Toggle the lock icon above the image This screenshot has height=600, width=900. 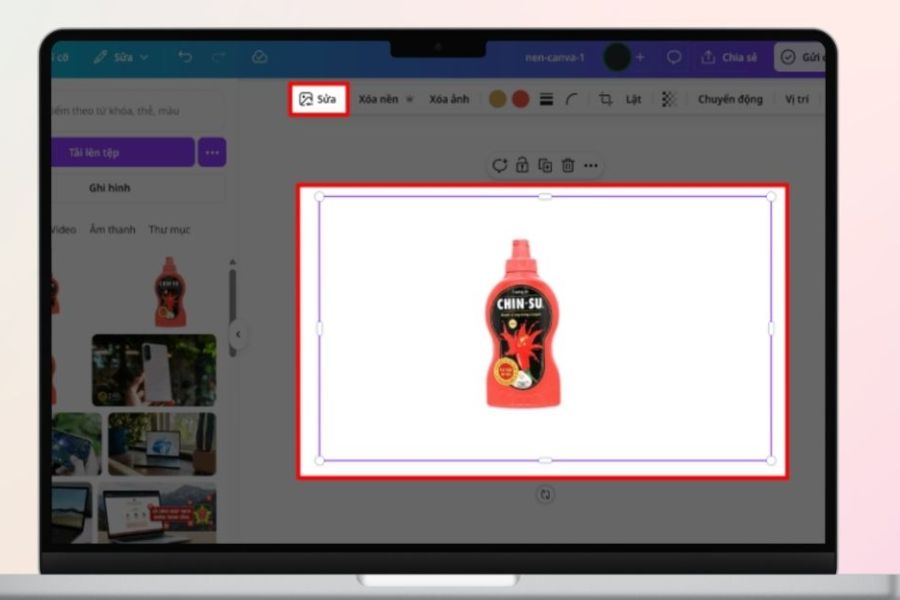point(522,165)
